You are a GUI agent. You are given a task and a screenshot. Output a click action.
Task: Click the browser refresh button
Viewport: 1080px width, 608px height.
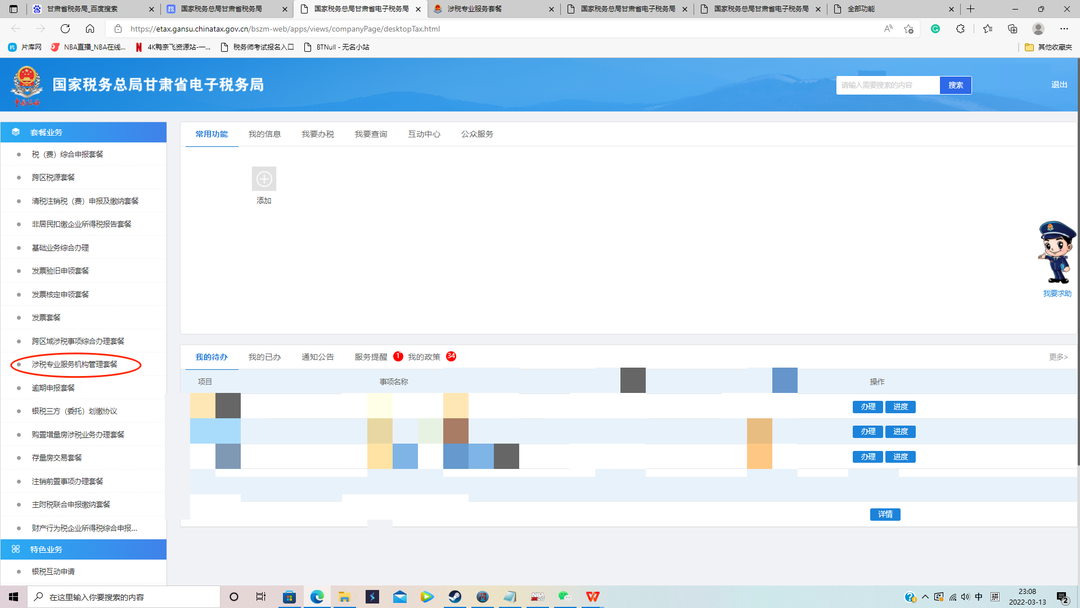pos(65,29)
